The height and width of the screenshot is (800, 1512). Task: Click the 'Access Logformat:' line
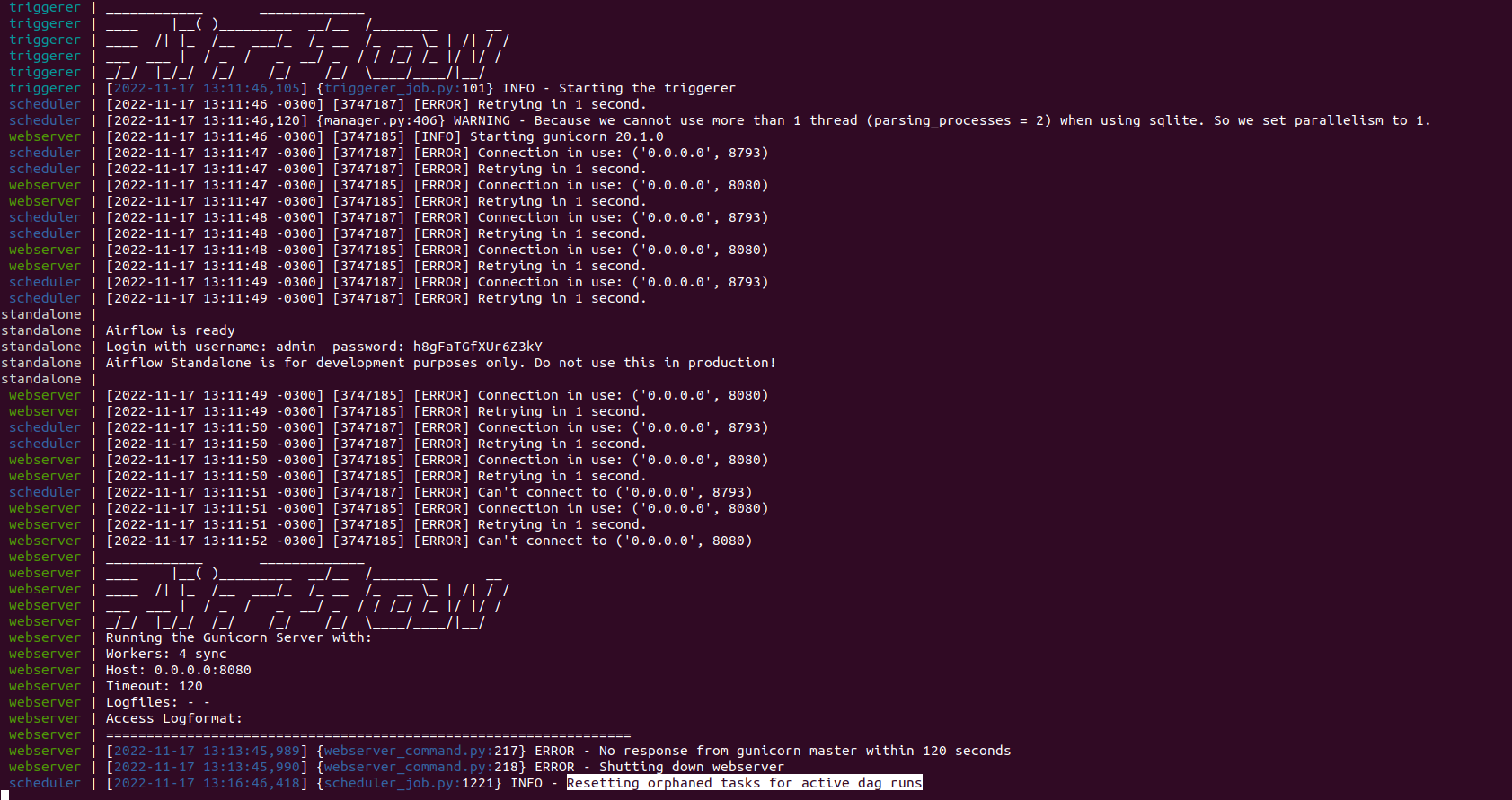point(174,718)
